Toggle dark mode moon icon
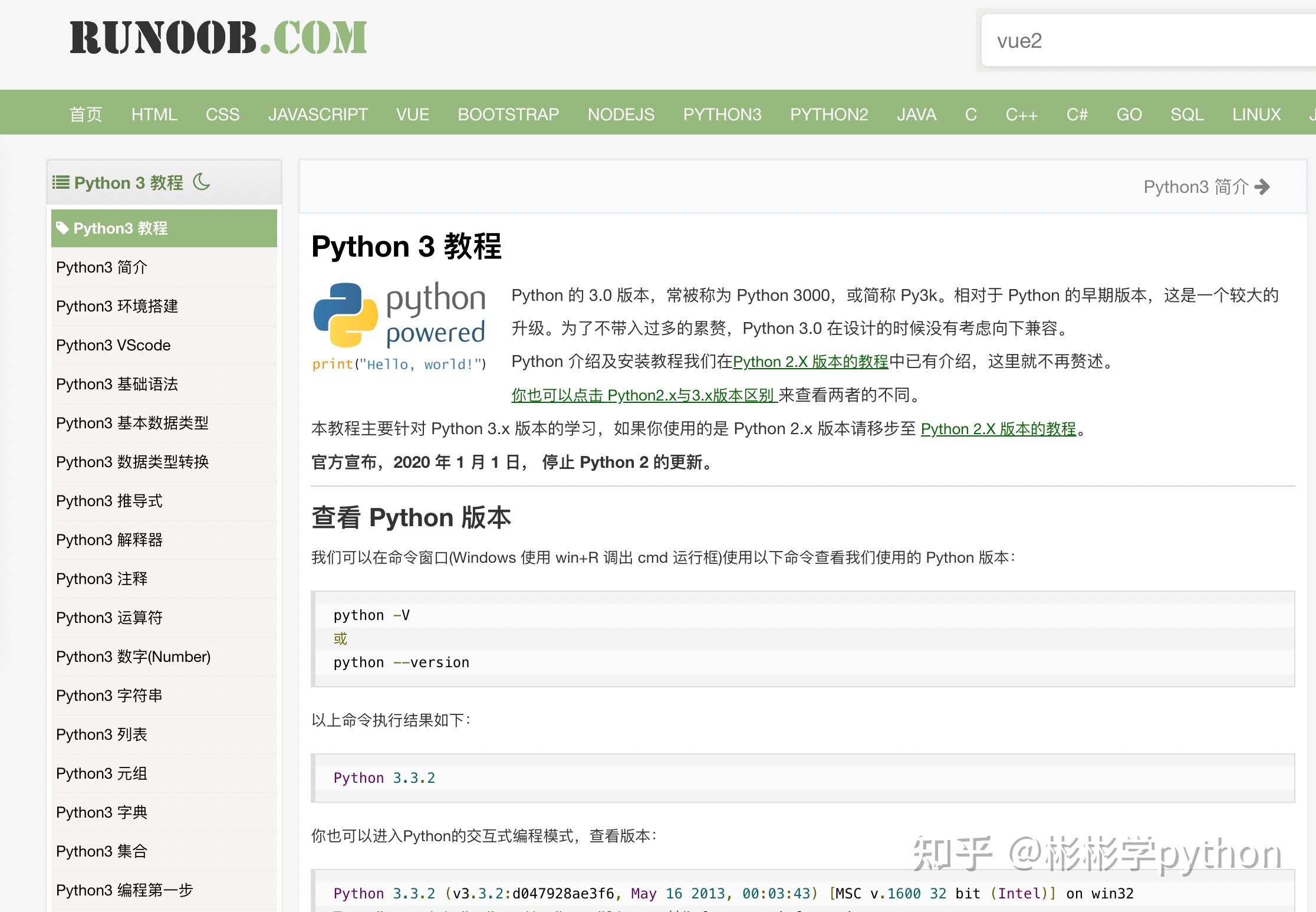Viewport: 1316px width, 912px height. click(x=201, y=182)
